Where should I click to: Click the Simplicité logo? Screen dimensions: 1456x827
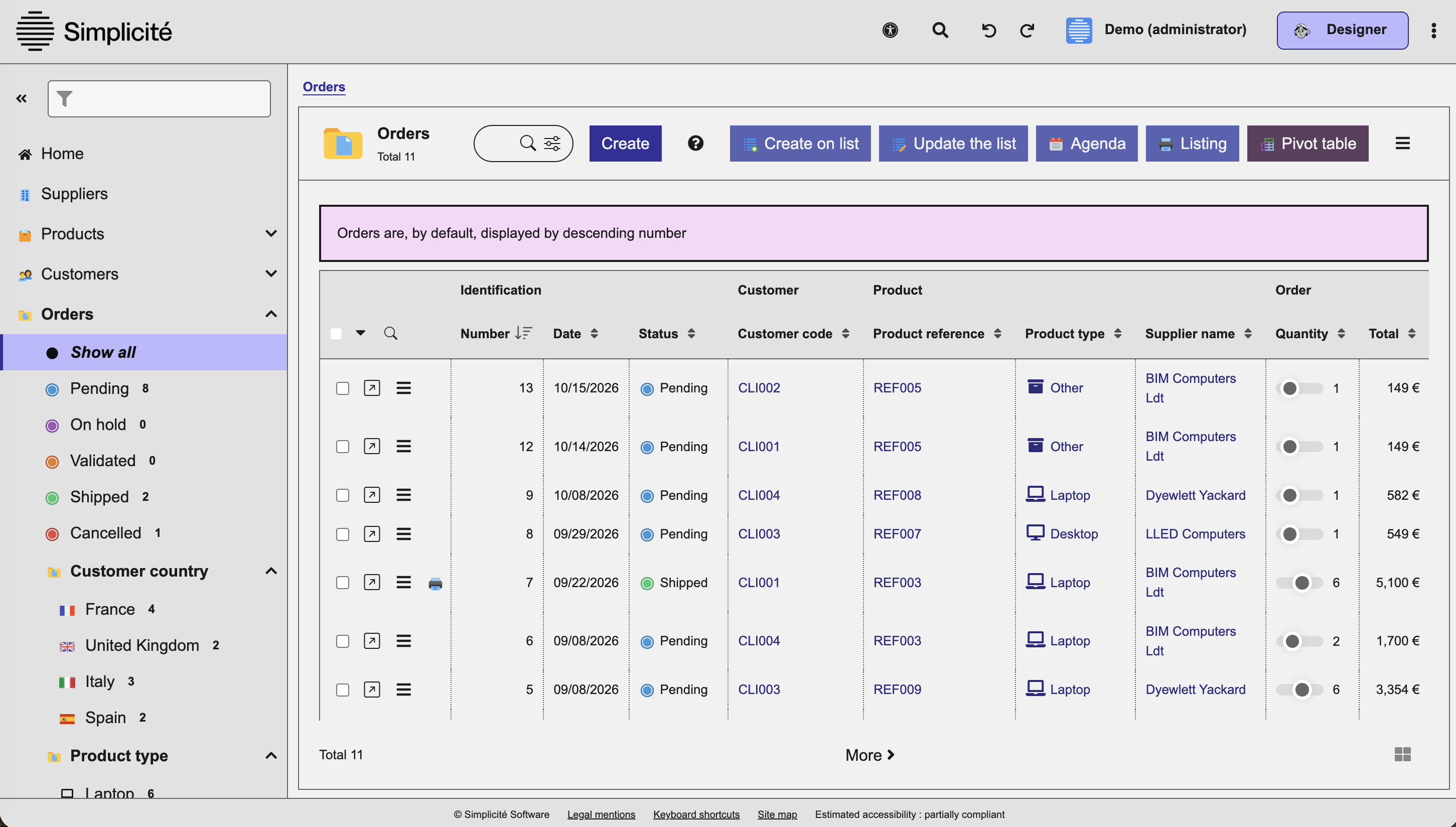(94, 31)
